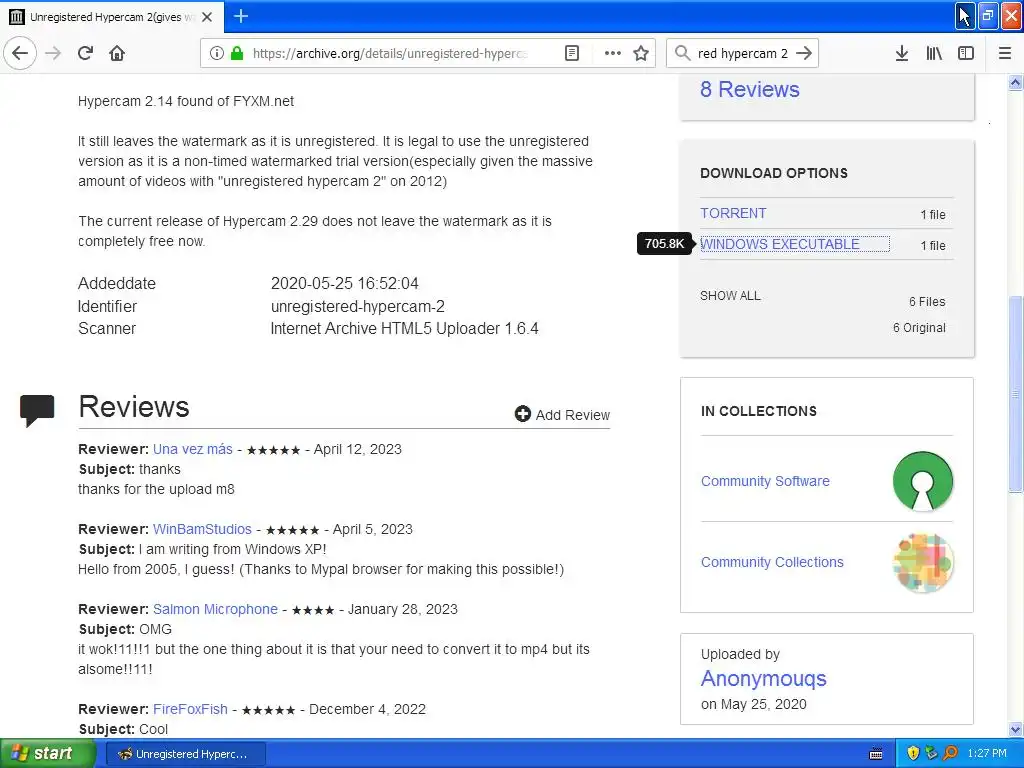Click the orange magnifier tray icon
Viewport: 1024px width, 768px height.
pos(950,754)
